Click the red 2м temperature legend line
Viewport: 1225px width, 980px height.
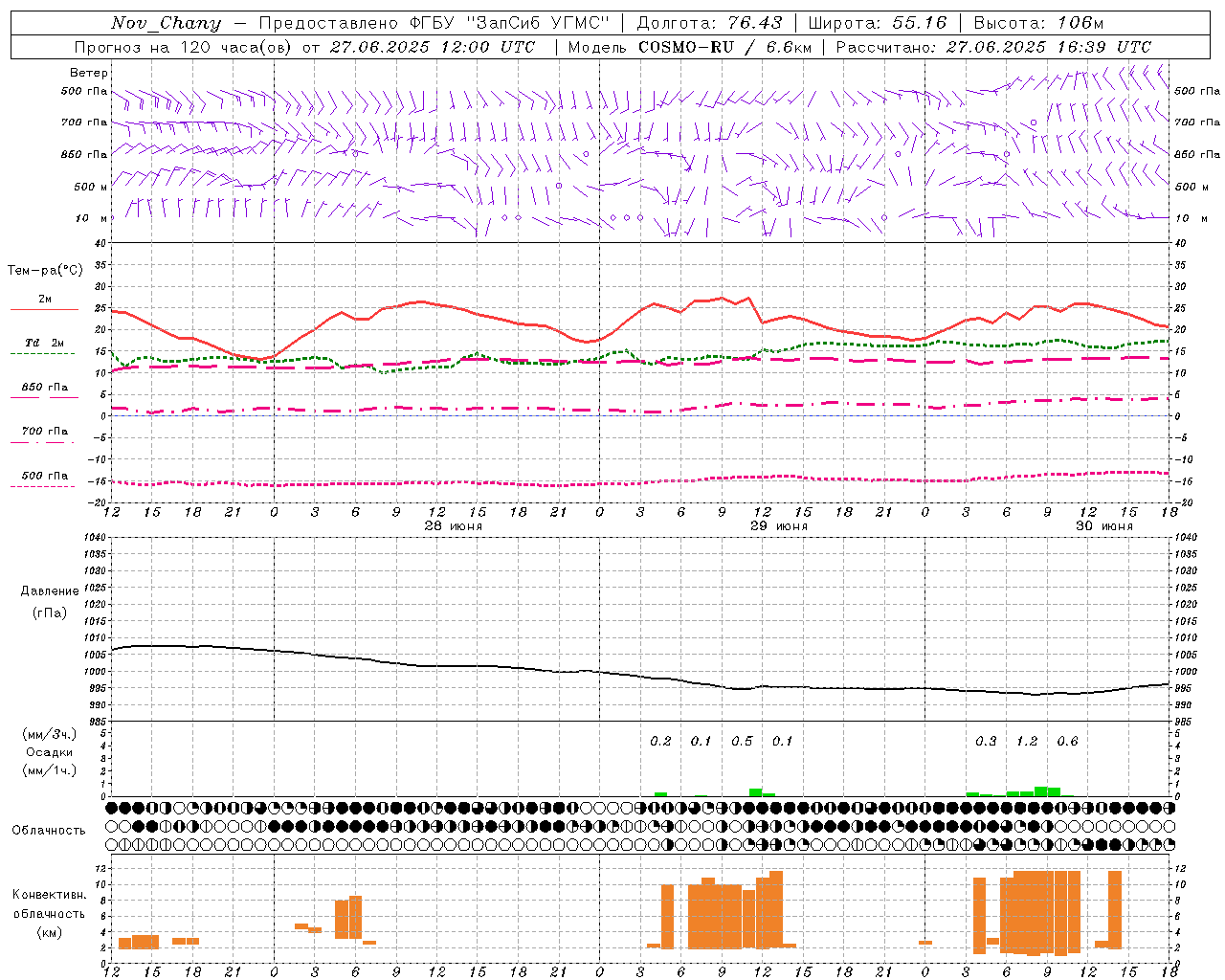(44, 310)
